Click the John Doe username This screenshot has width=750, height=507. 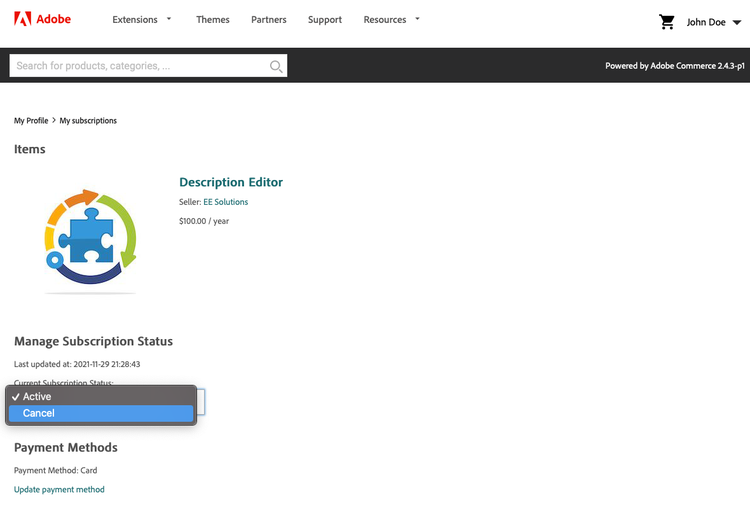coord(706,22)
